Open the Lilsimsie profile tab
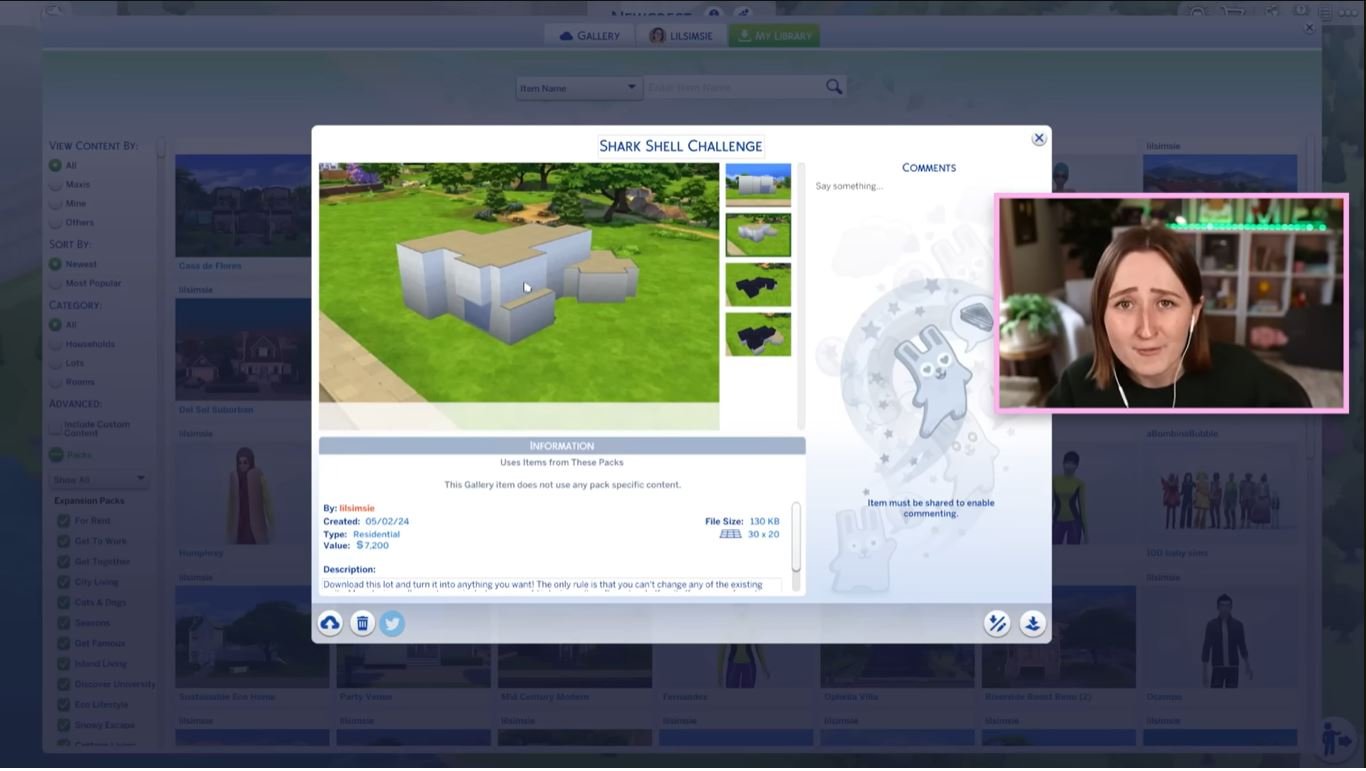1366x771 pixels. 681,34
